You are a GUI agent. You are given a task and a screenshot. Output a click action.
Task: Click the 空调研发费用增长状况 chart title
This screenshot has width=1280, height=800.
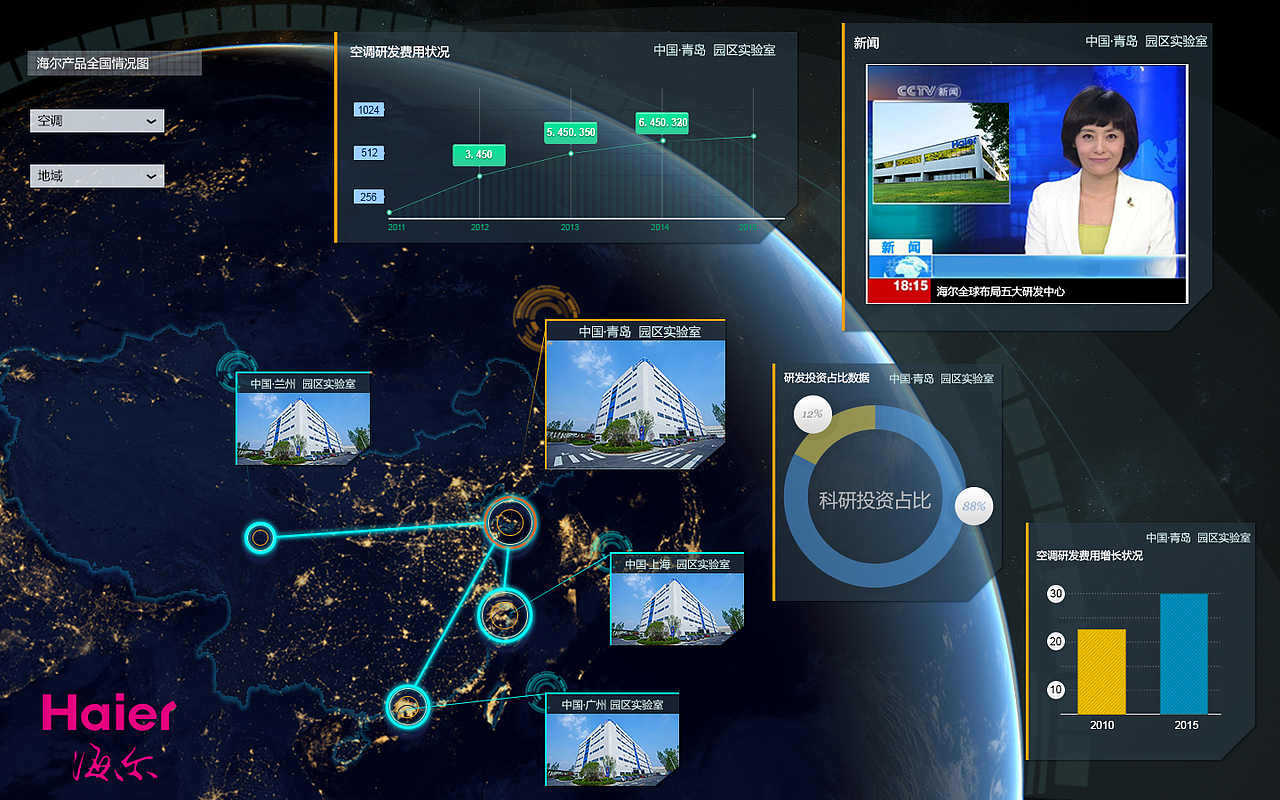1089,555
